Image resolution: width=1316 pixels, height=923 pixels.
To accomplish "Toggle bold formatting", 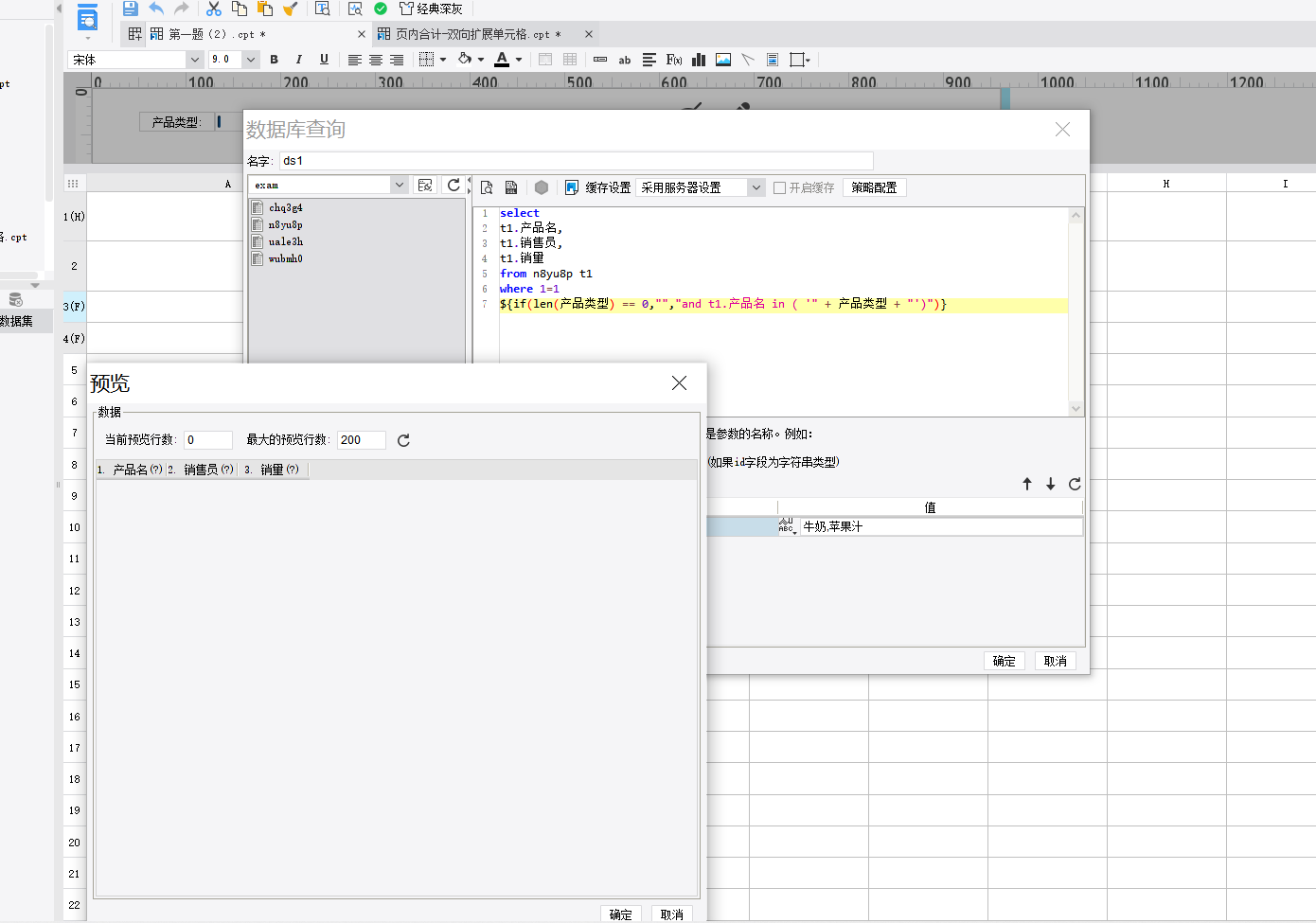I will [275, 60].
